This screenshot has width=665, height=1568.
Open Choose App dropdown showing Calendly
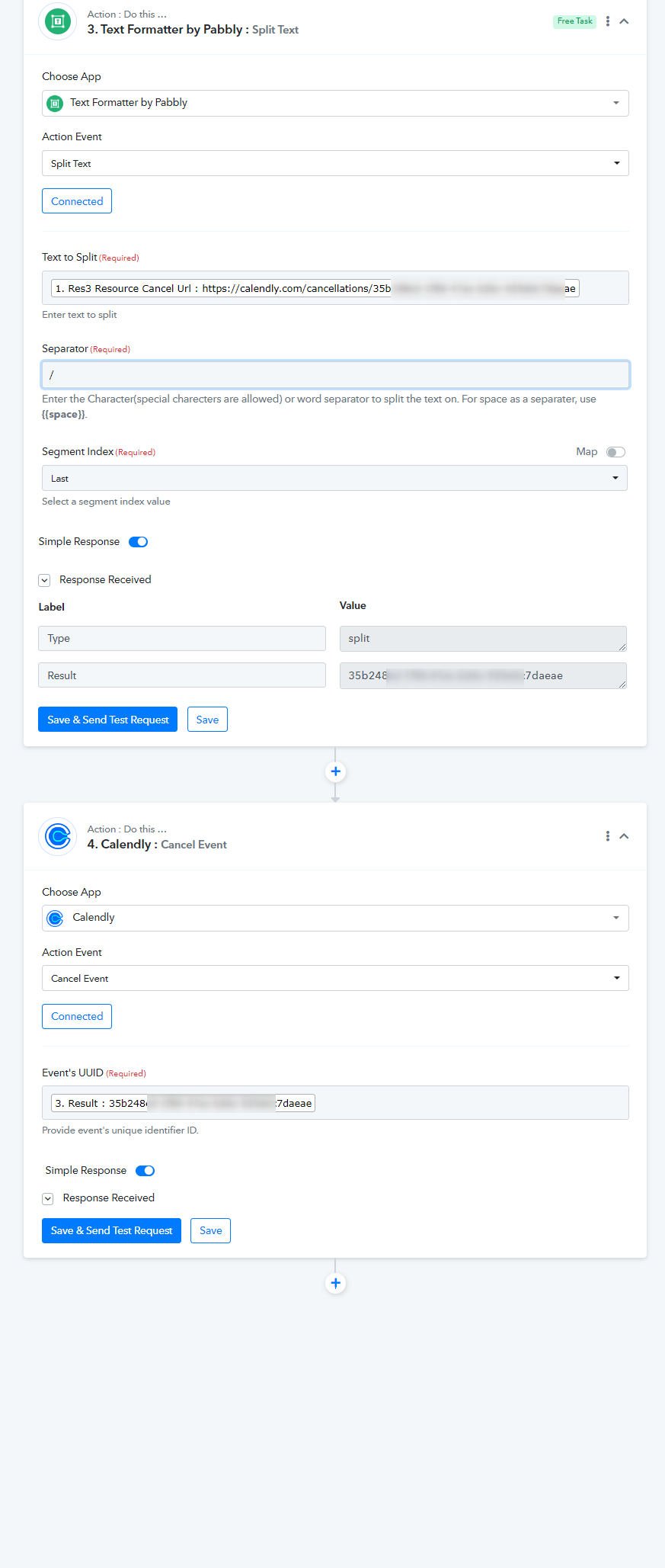pos(335,918)
